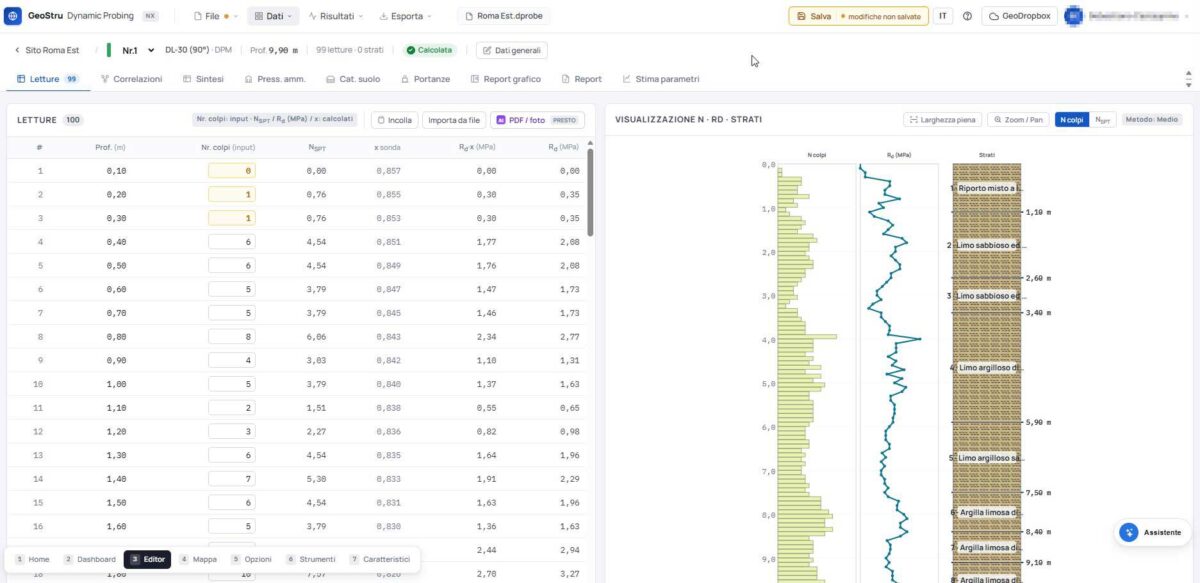The image size is (1200, 583).
Task: Click layer label 'Riporto misto a l...'
Action: click(x=987, y=188)
